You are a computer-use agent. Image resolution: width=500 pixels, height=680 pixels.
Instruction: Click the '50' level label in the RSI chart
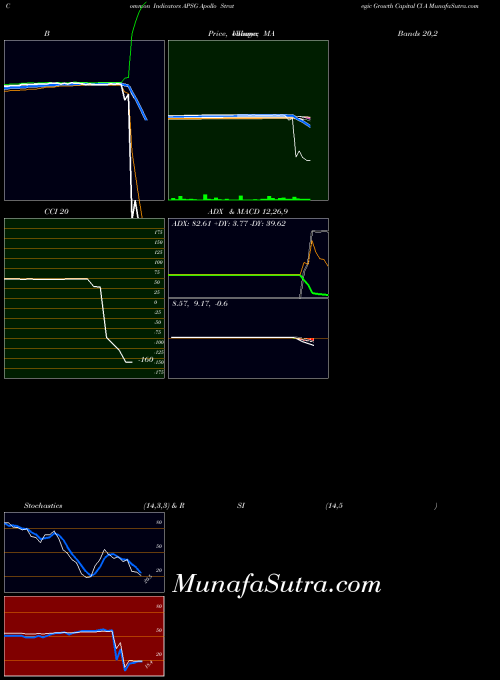tap(159, 631)
